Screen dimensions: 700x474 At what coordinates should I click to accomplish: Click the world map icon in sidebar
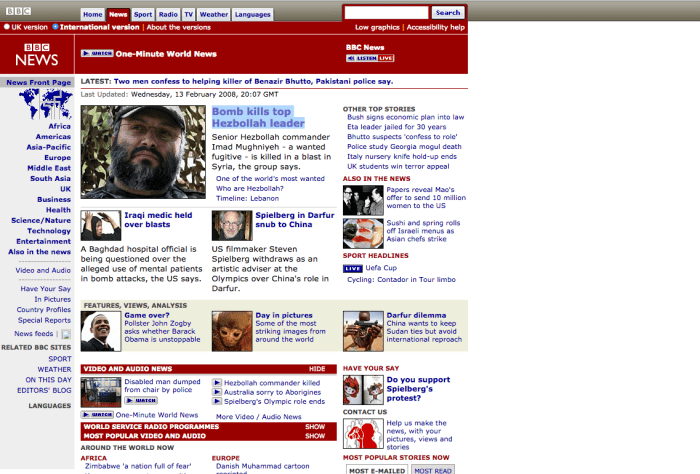coord(46,104)
